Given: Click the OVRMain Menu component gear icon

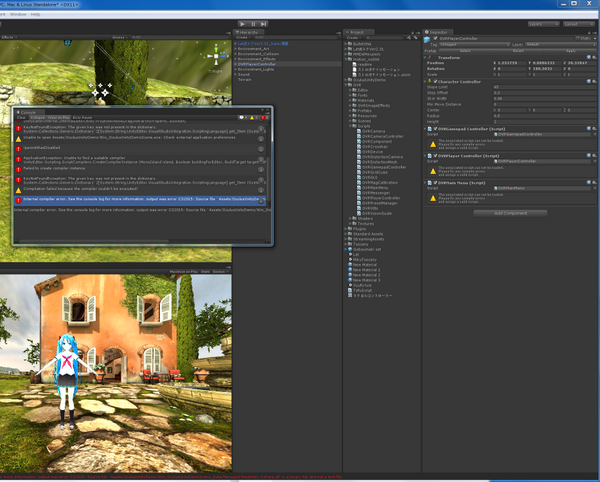Looking at the screenshot, I should point(594,182).
